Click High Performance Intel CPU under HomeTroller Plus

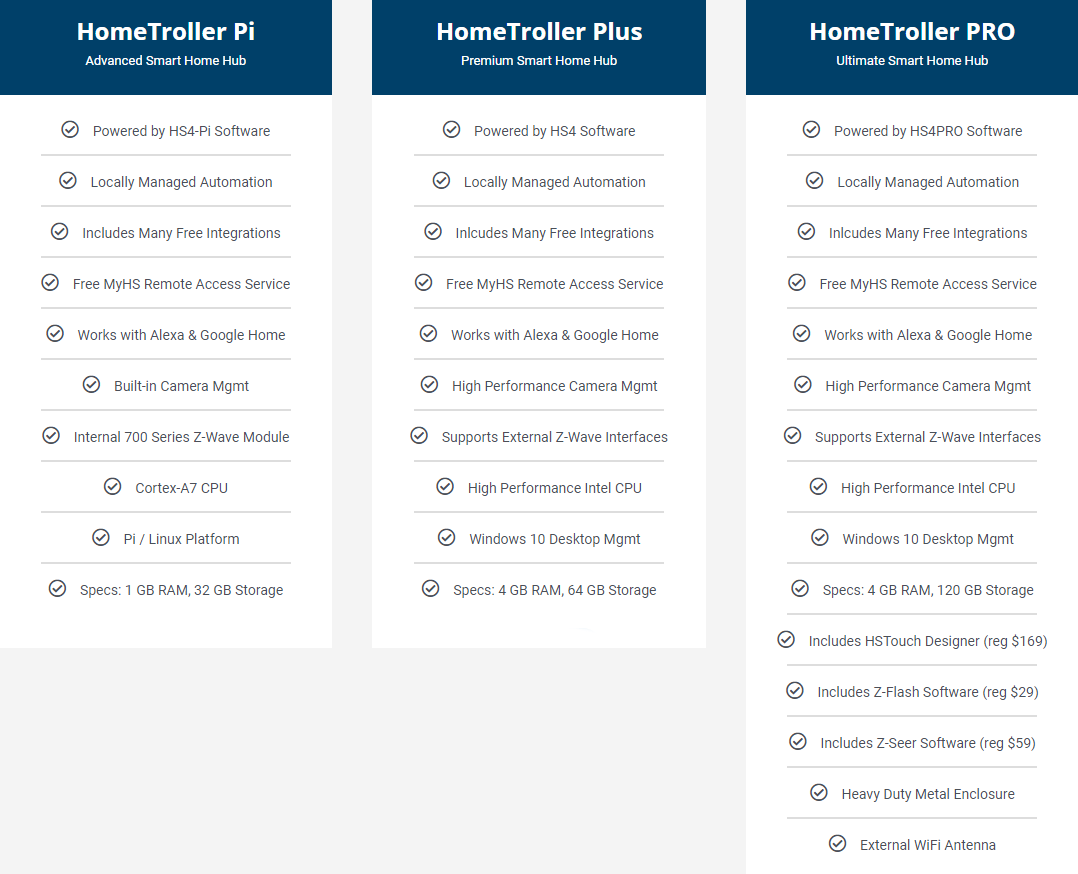pyautogui.click(x=555, y=488)
